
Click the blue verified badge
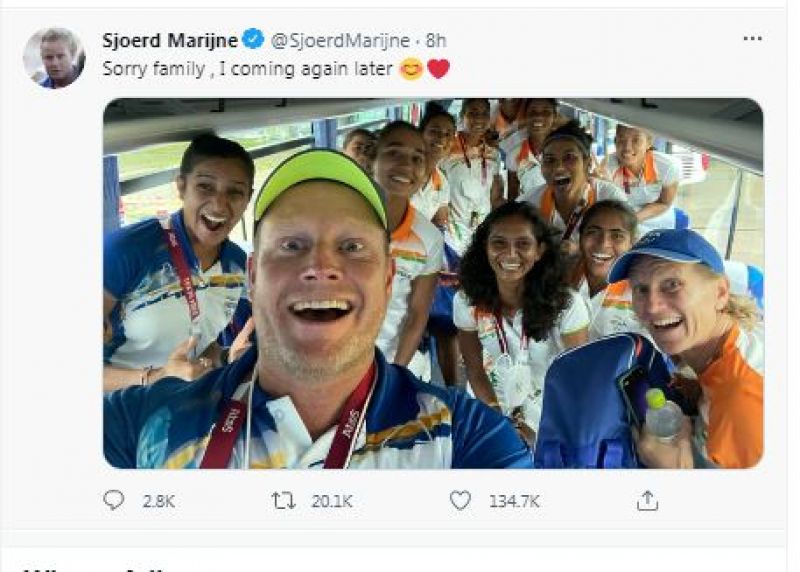pos(254,40)
